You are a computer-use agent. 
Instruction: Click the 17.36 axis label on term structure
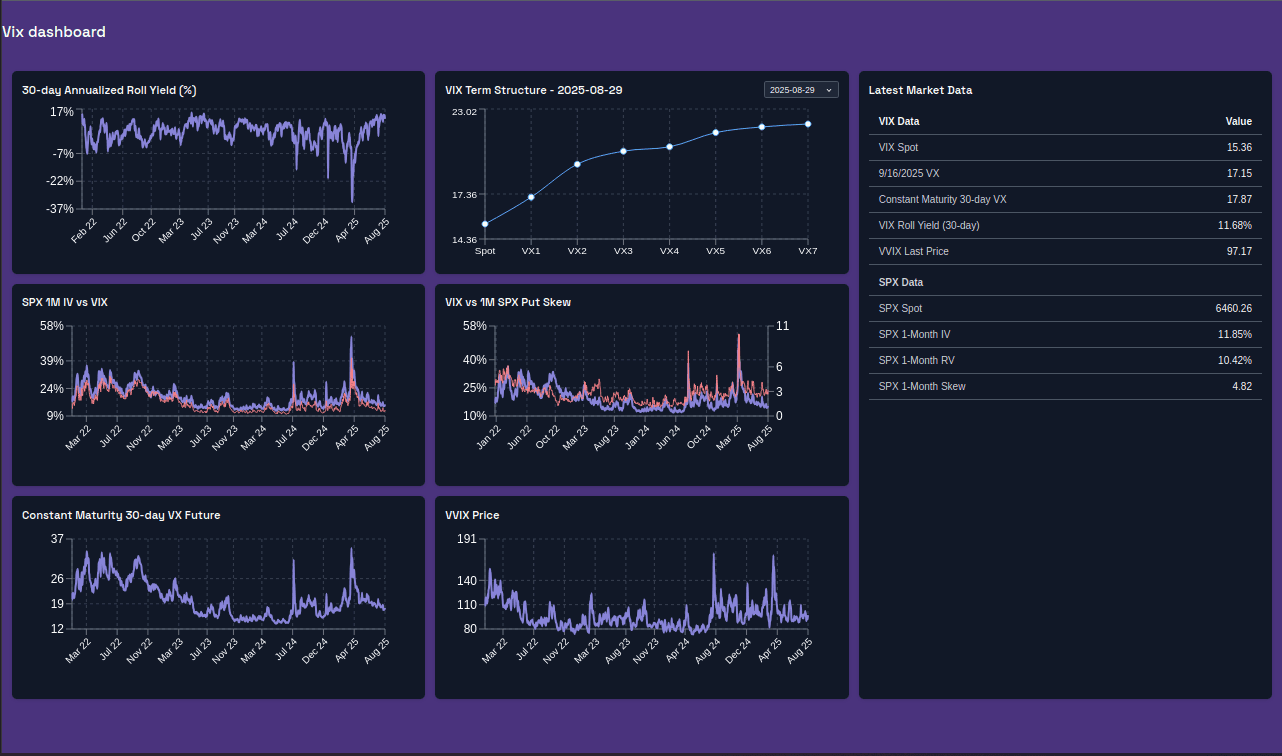point(464,194)
